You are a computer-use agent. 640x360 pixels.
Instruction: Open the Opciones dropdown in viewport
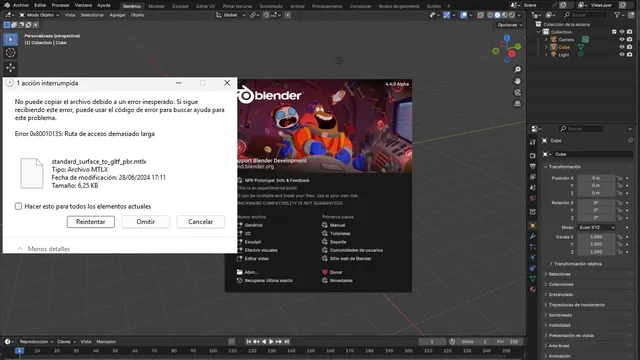click(510, 25)
